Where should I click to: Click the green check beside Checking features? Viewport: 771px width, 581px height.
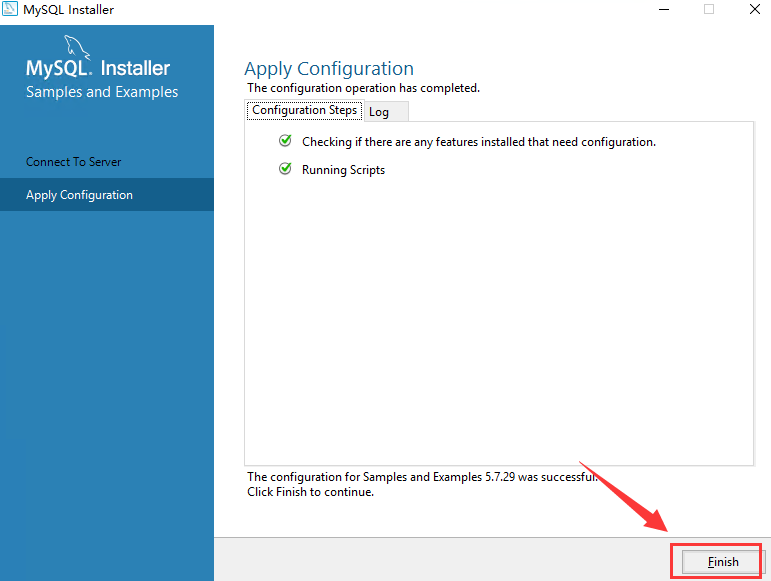pyautogui.click(x=285, y=141)
